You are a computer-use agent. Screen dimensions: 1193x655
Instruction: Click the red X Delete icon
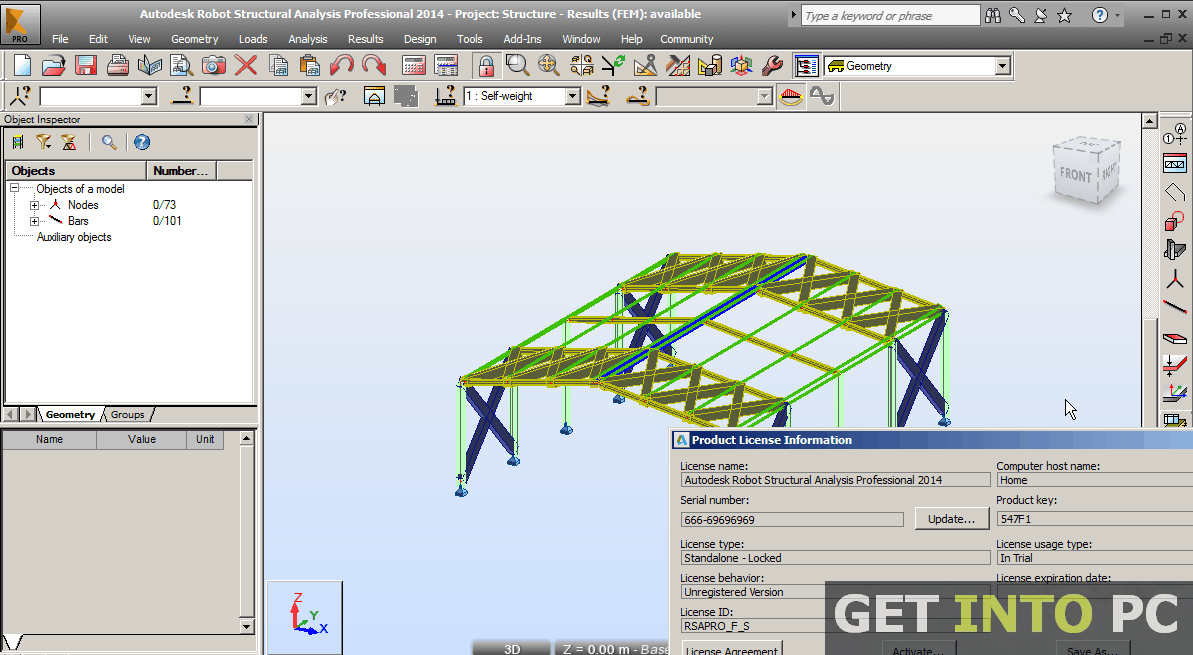pyautogui.click(x=245, y=66)
